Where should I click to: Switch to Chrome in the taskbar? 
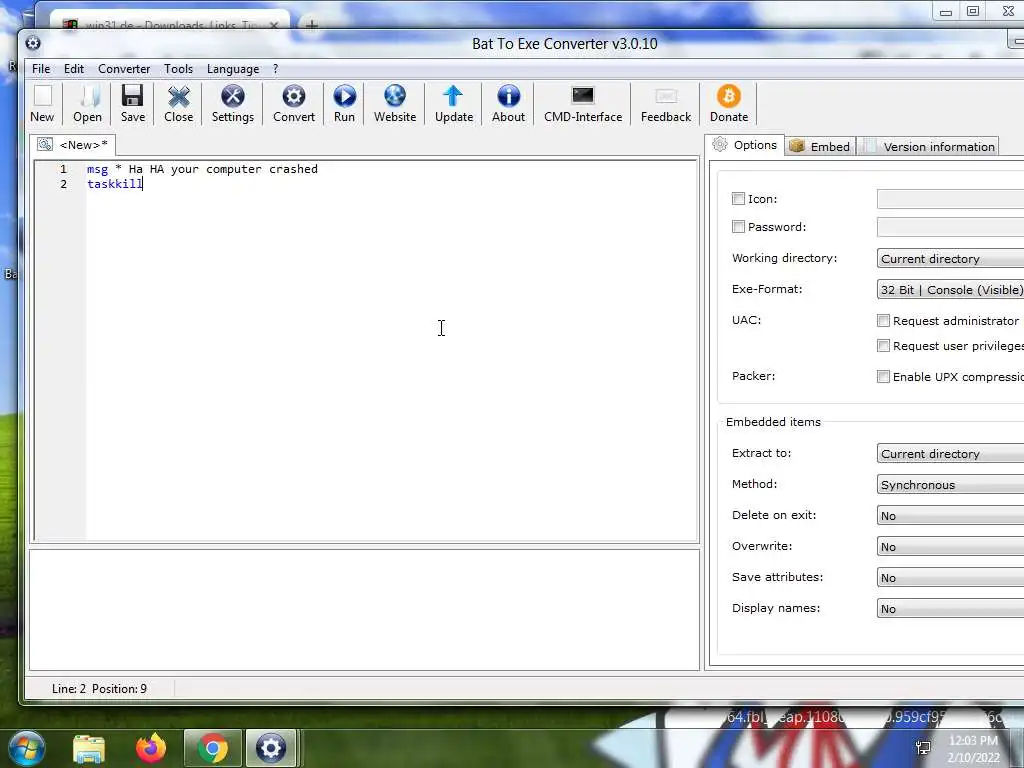point(213,748)
